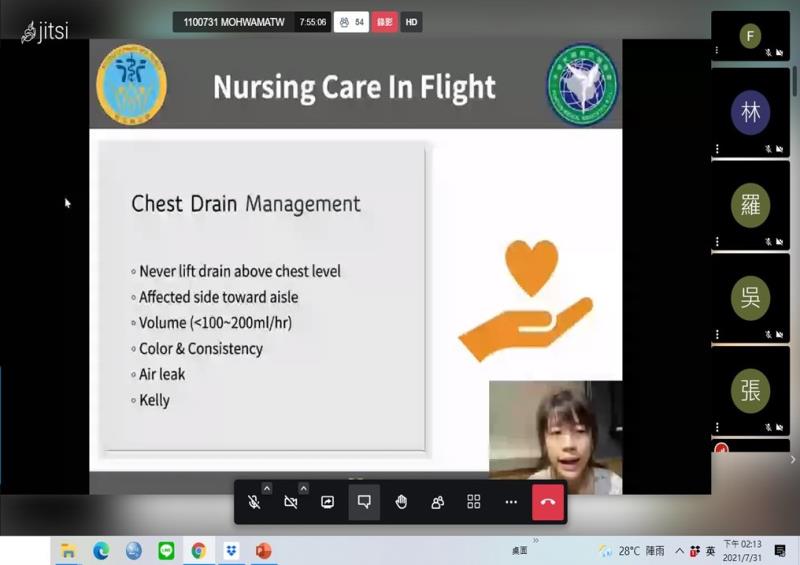Click the Jitsi logo
This screenshot has height=565, width=800.
click(45, 32)
